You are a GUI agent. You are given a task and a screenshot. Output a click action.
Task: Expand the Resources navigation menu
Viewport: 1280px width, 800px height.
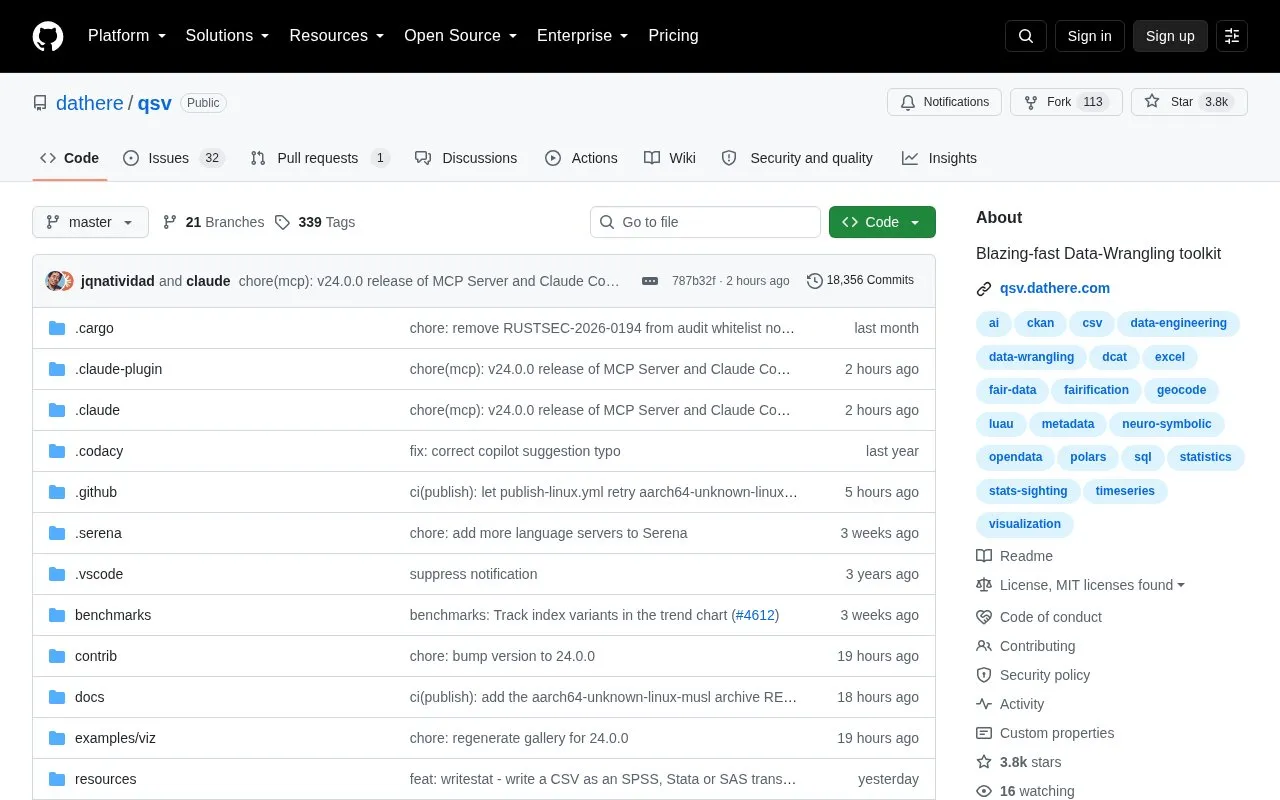coord(337,36)
